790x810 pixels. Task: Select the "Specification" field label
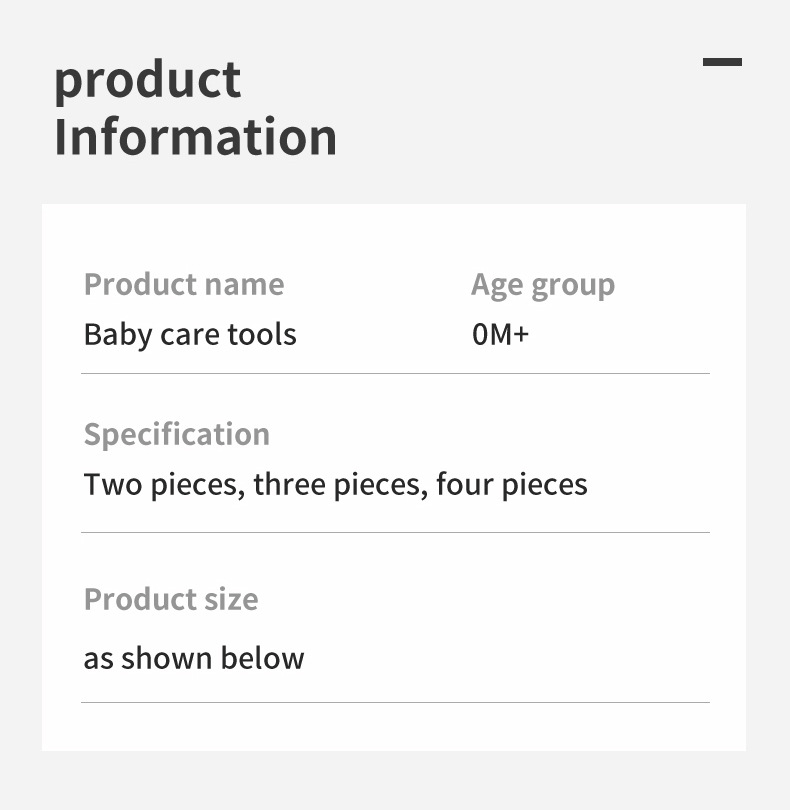tap(177, 435)
